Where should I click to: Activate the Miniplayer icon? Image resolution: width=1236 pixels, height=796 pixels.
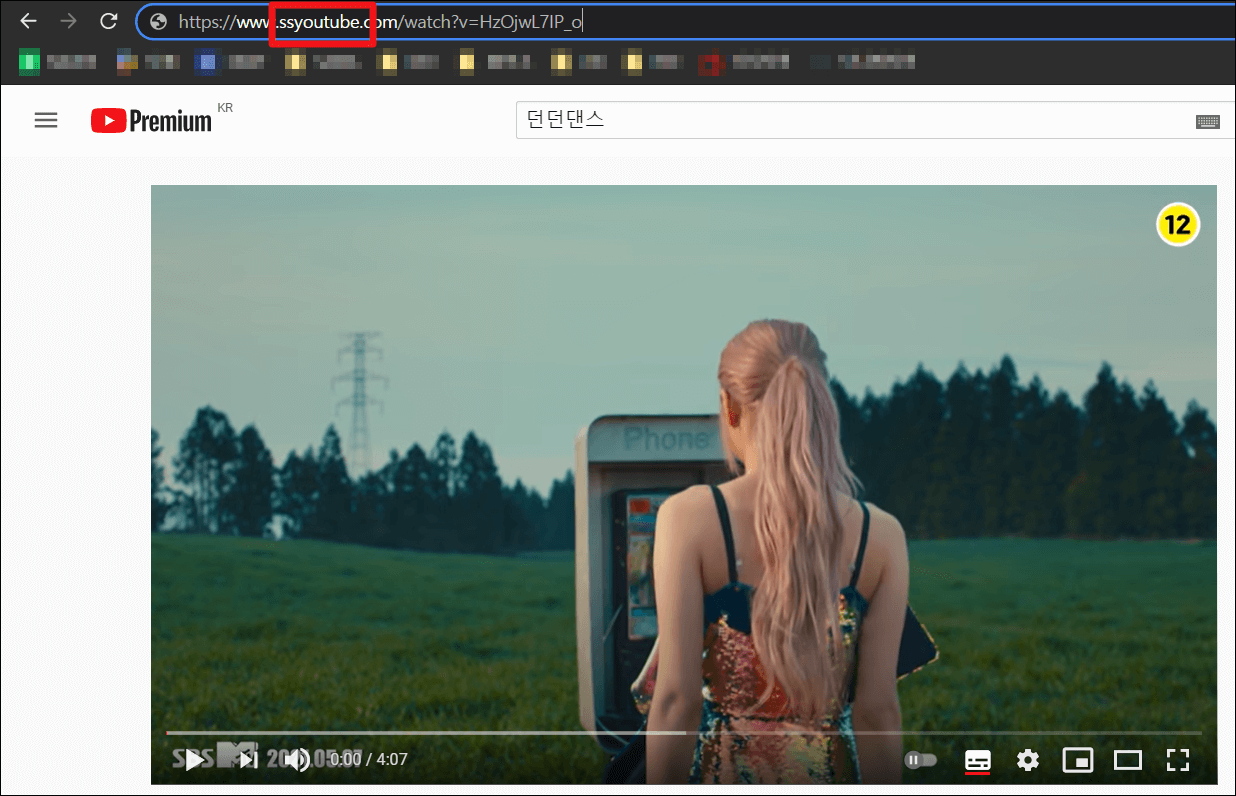coord(1078,760)
